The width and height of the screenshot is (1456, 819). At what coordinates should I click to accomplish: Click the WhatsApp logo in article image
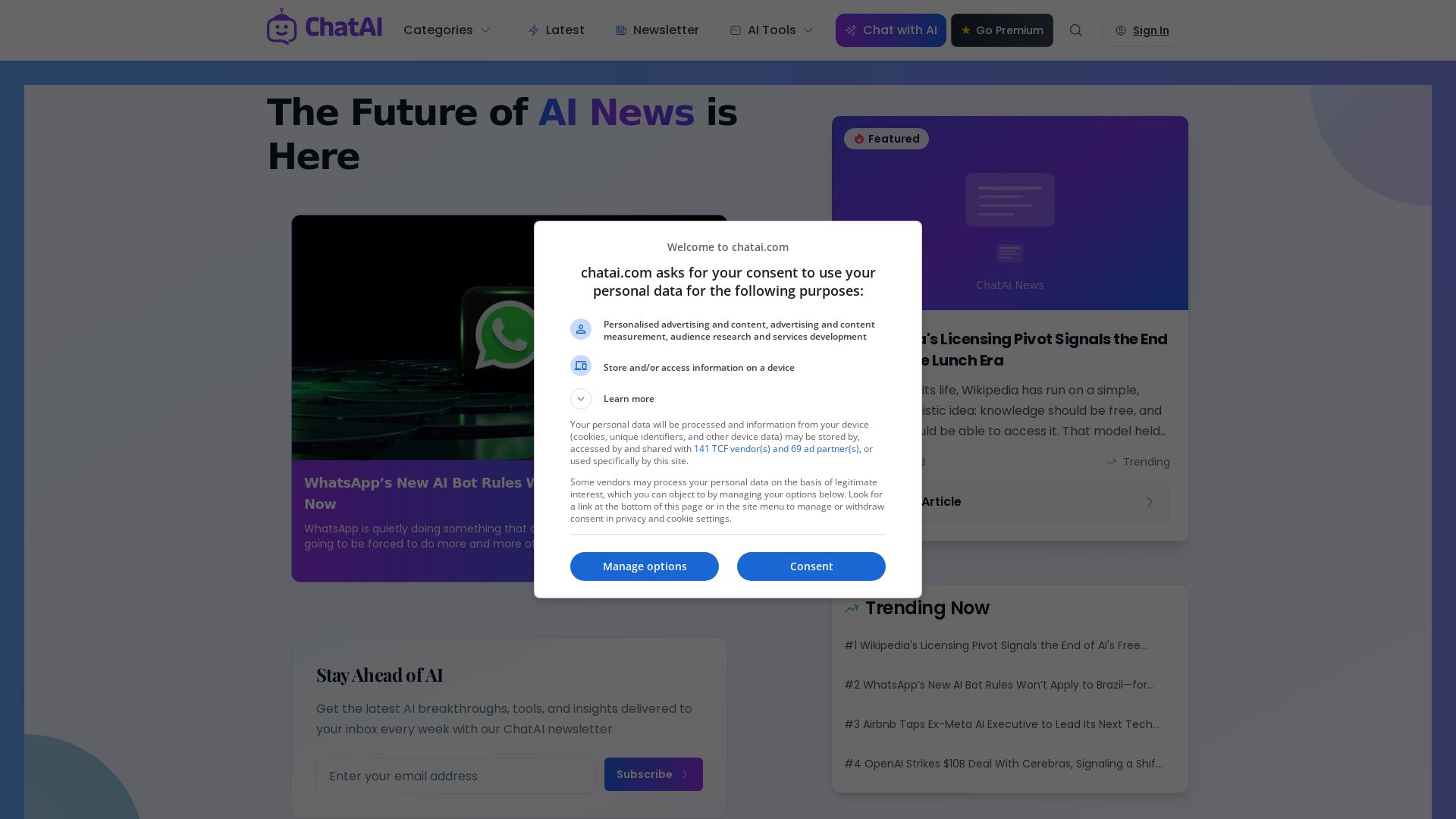pos(506,334)
